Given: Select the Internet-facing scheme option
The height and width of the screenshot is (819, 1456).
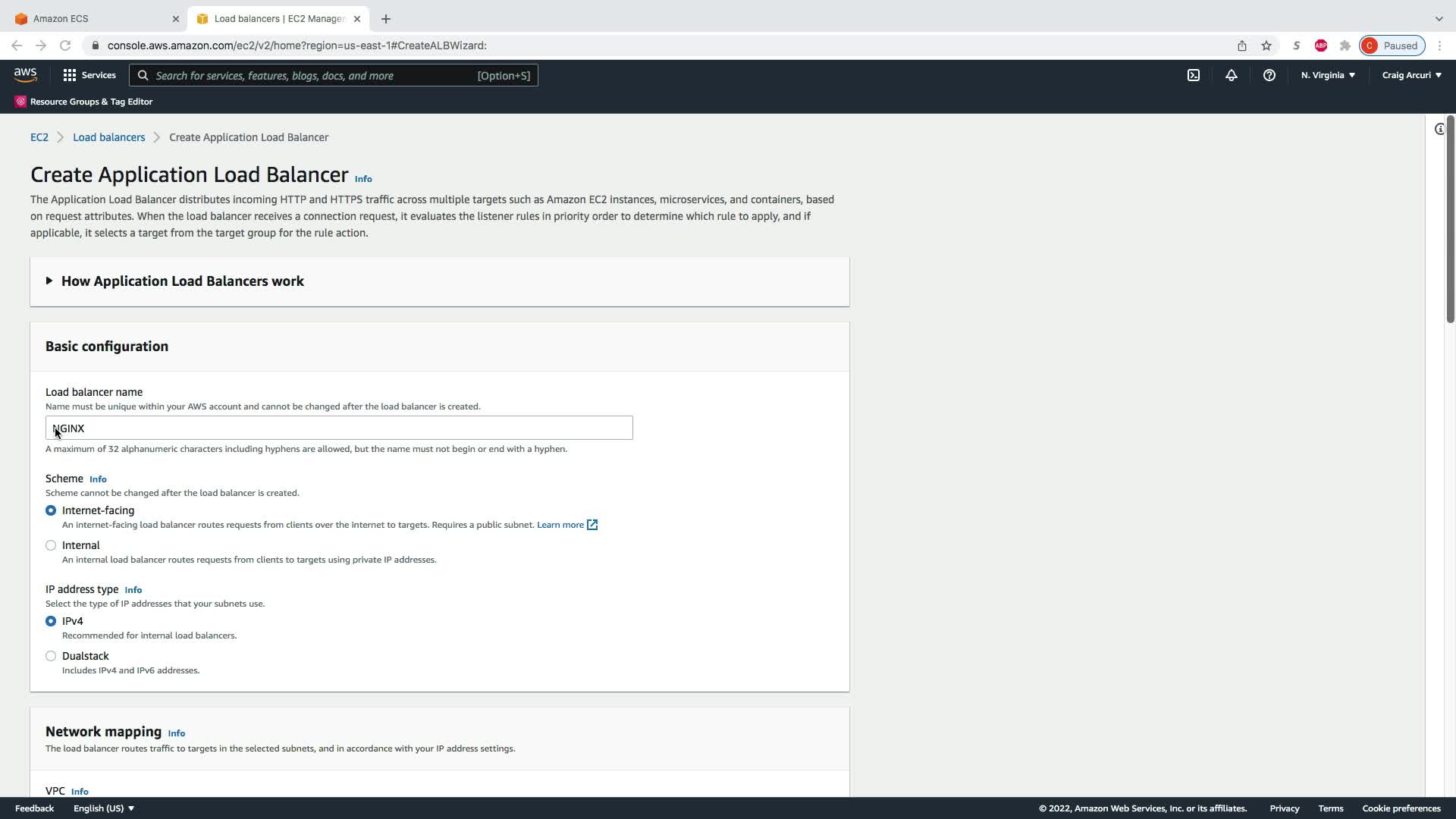Looking at the screenshot, I should (x=51, y=510).
